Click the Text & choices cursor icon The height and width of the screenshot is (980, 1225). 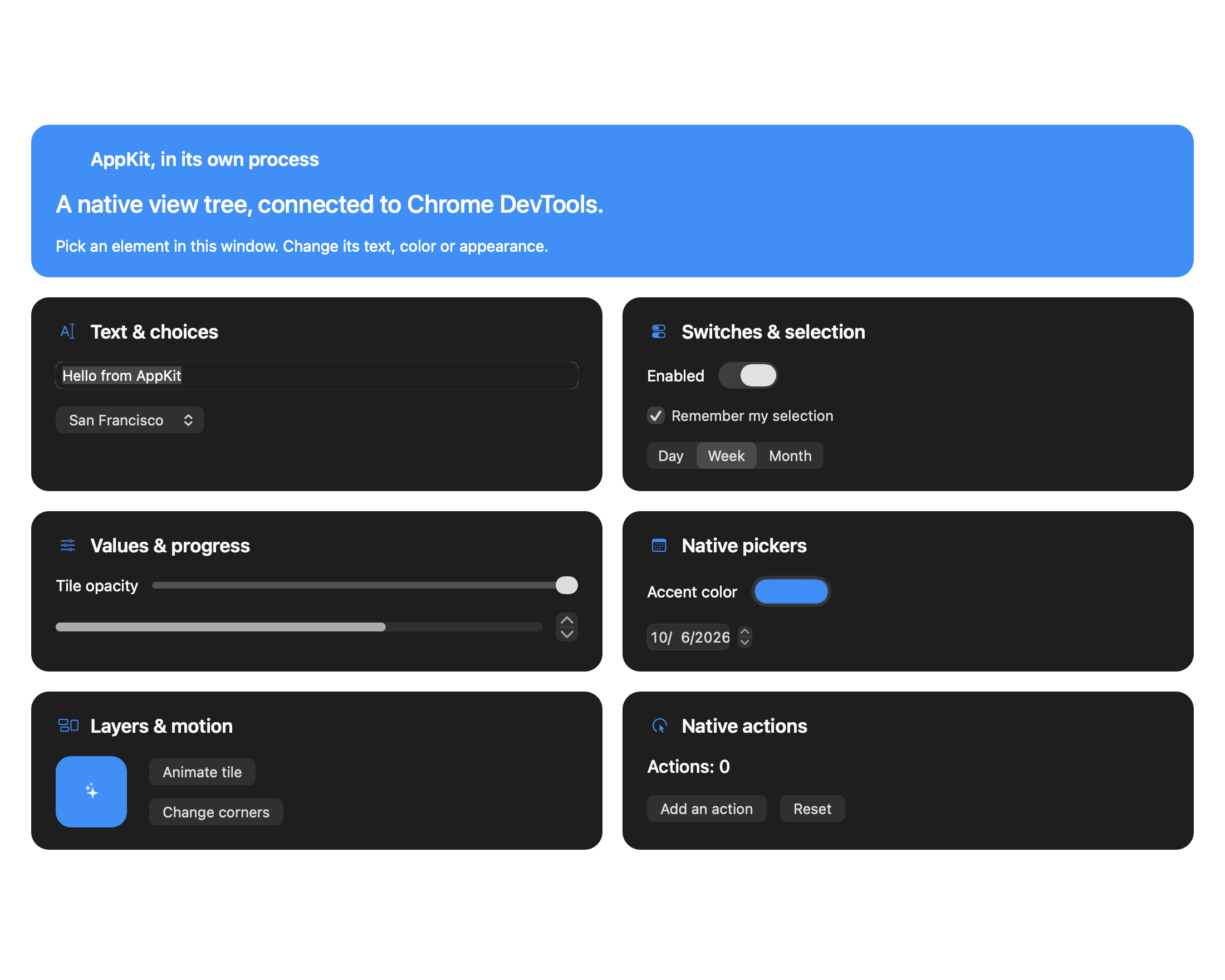(67, 331)
